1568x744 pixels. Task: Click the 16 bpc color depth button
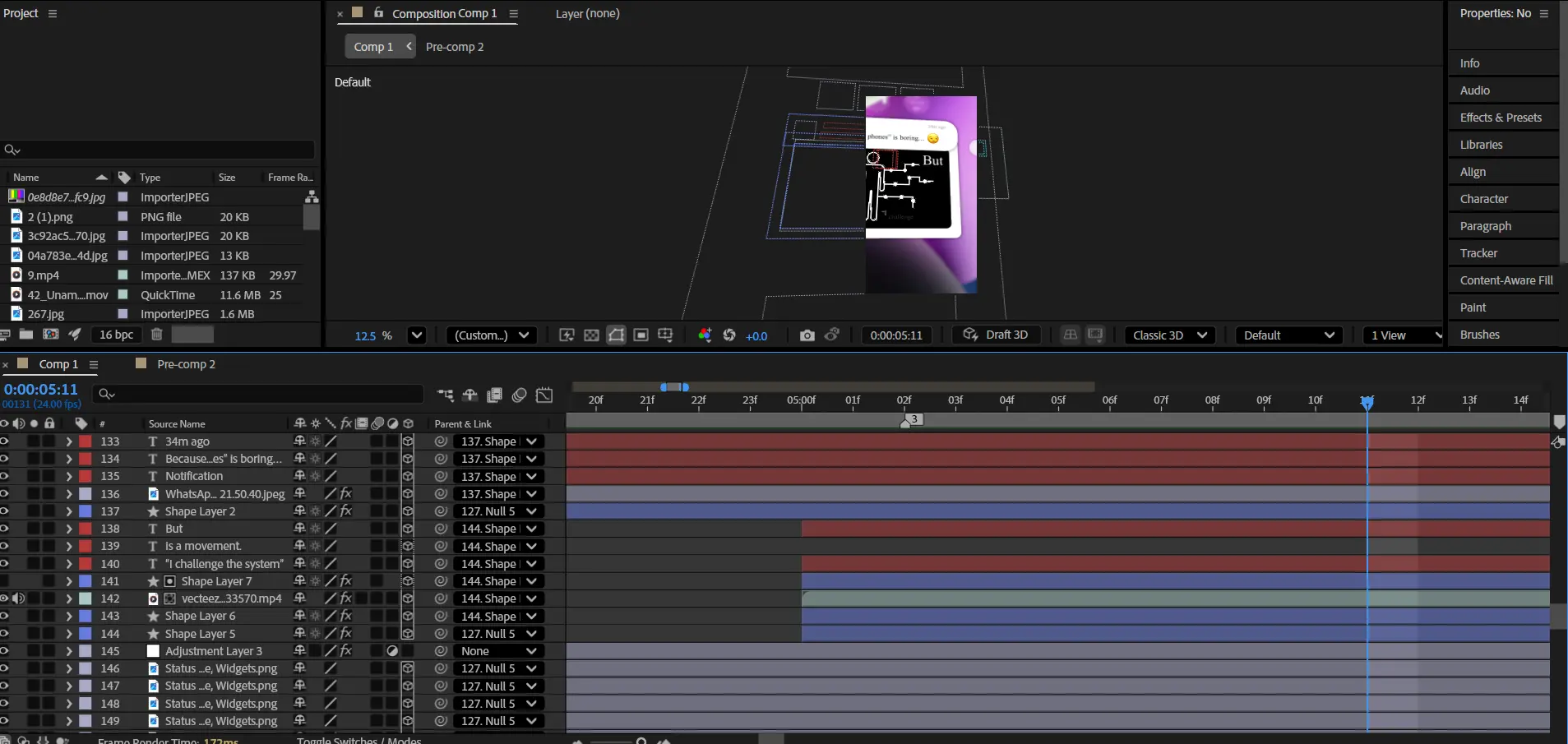point(116,335)
